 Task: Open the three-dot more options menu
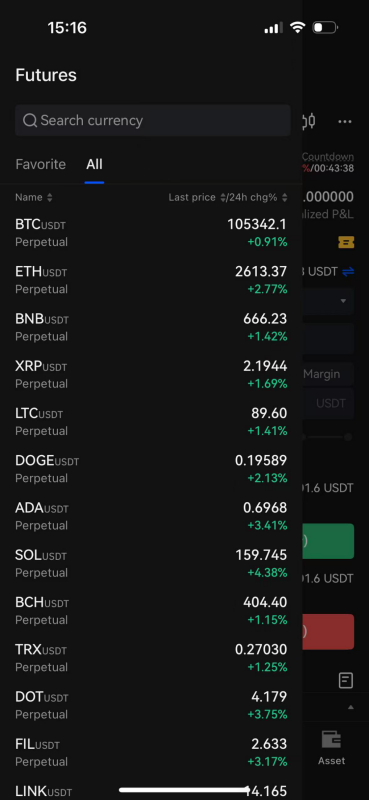345,122
